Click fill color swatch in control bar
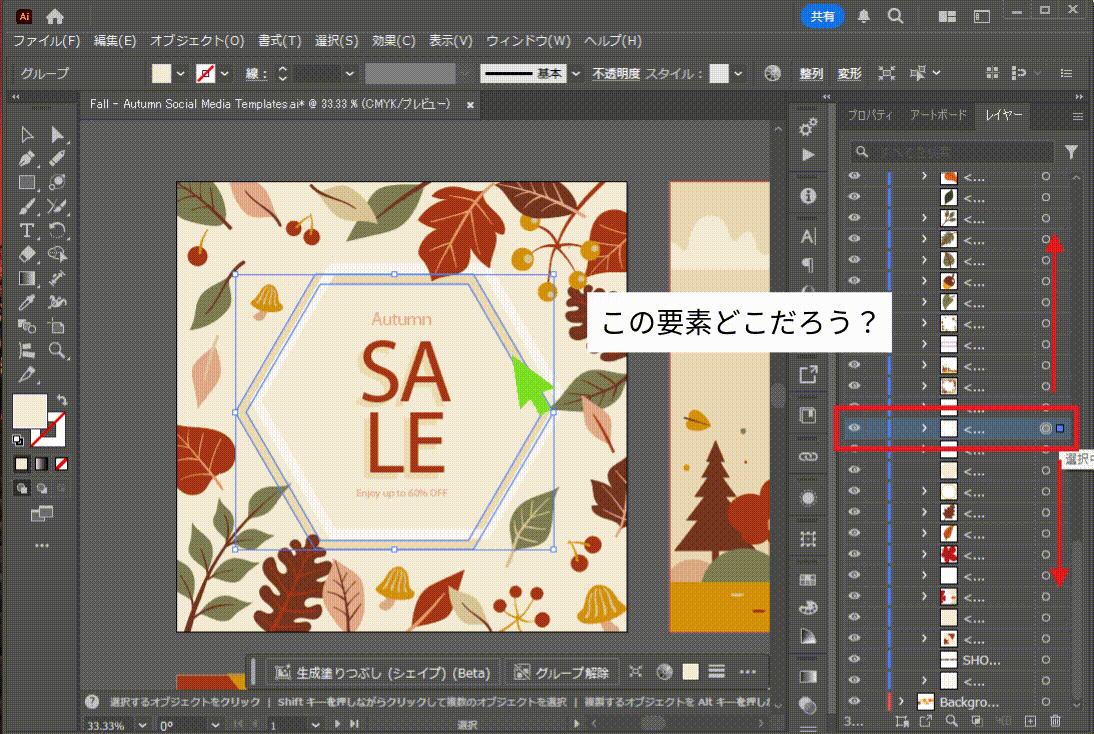 tap(162, 73)
